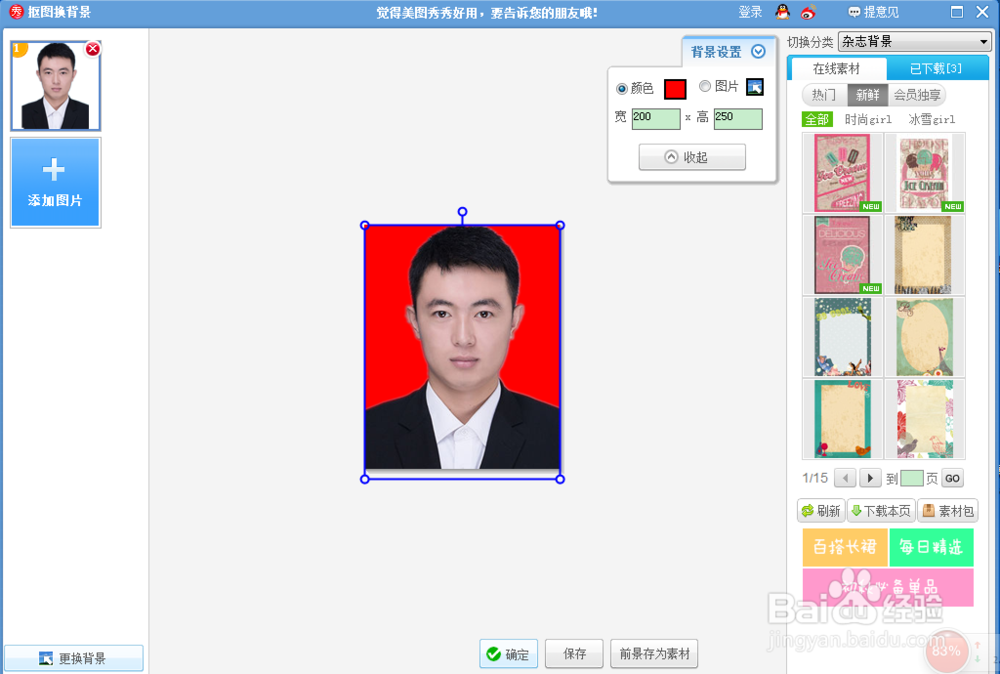
Task: Open the 素材包 material pack button
Action: pyautogui.click(x=948, y=511)
